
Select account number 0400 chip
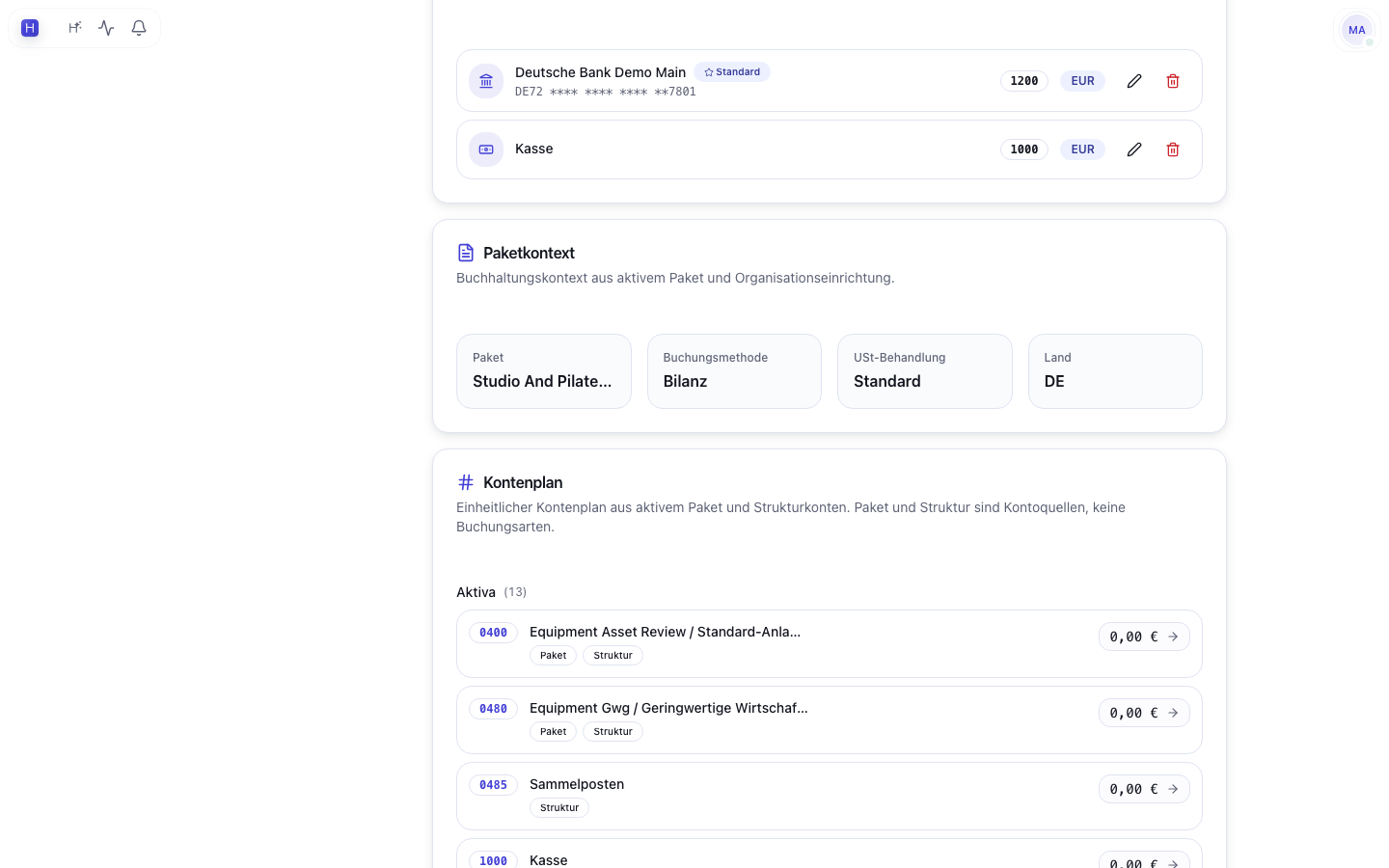coord(493,633)
